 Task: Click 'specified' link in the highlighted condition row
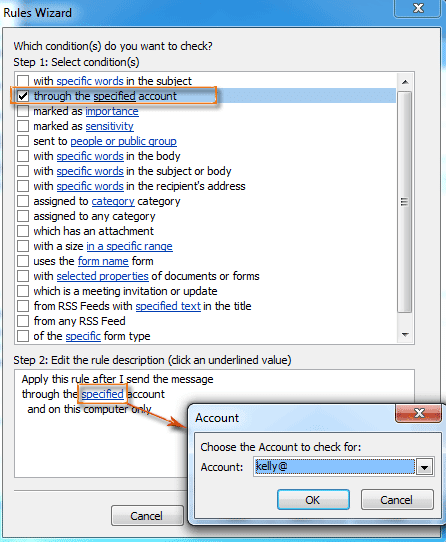coord(114,96)
